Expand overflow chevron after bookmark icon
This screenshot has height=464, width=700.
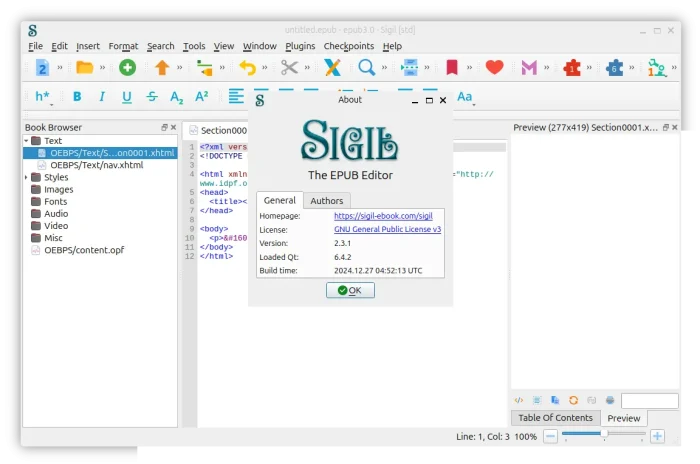coord(469,68)
